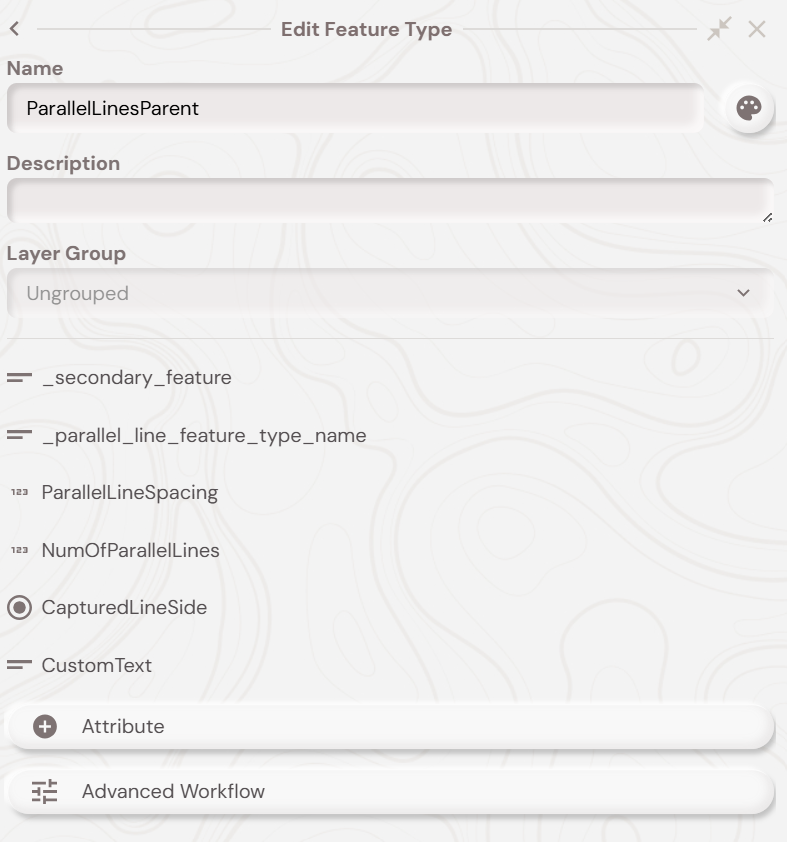Click the _parallel_line_feature_type_name text icon

[19, 436]
